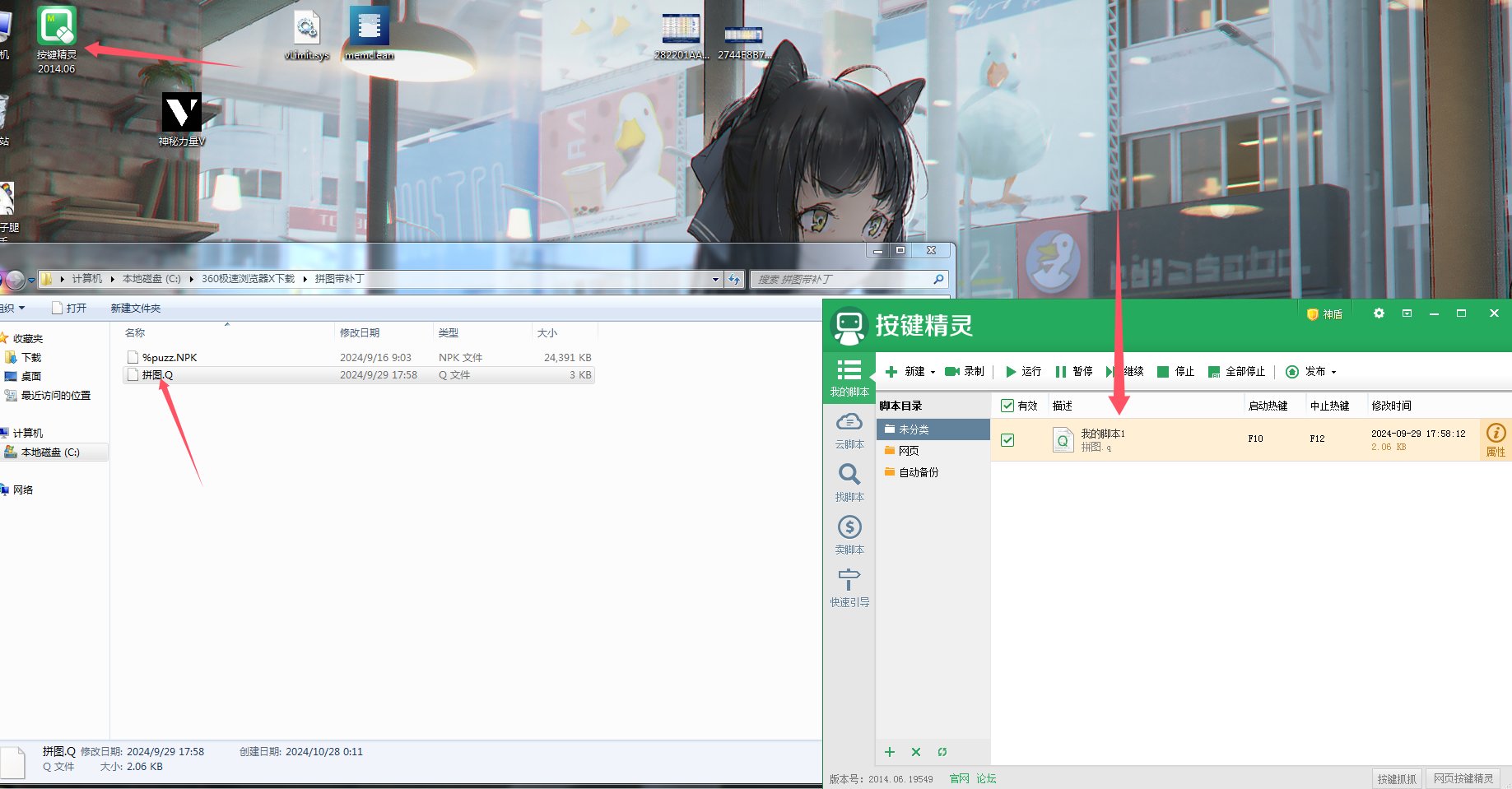Select 拼图.Q file in Explorer
Viewport: 1512px width, 789px height.
(359, 375)
